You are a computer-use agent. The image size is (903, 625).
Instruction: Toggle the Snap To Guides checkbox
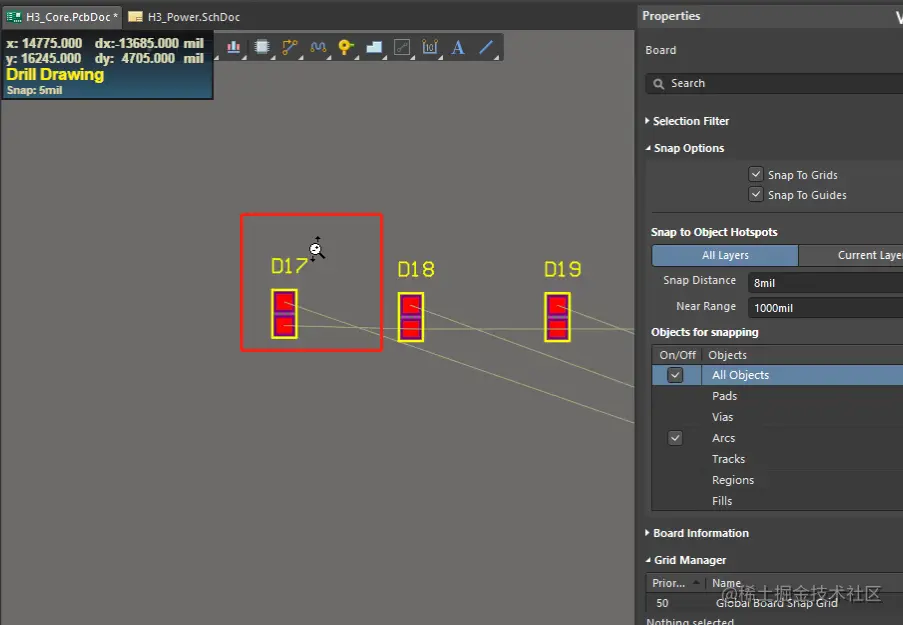click(756, 194)
